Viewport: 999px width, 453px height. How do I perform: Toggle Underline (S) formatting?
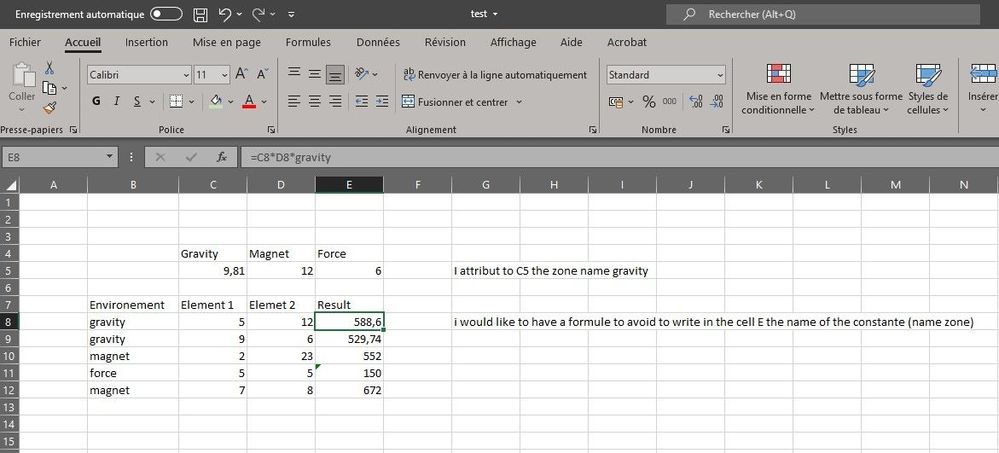(x=137, y=101)
